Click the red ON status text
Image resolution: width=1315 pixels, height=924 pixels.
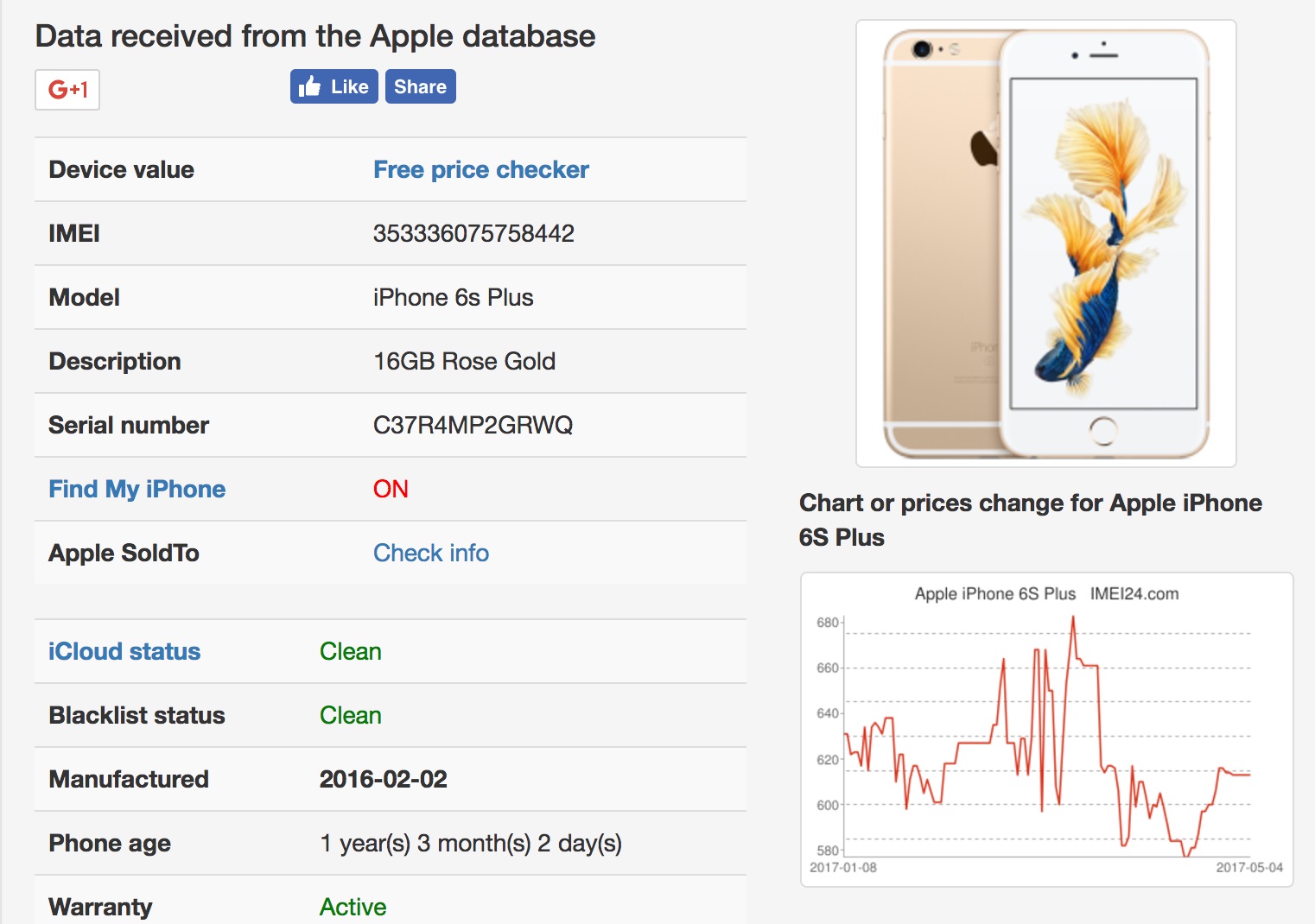click(x=391, y=489)
